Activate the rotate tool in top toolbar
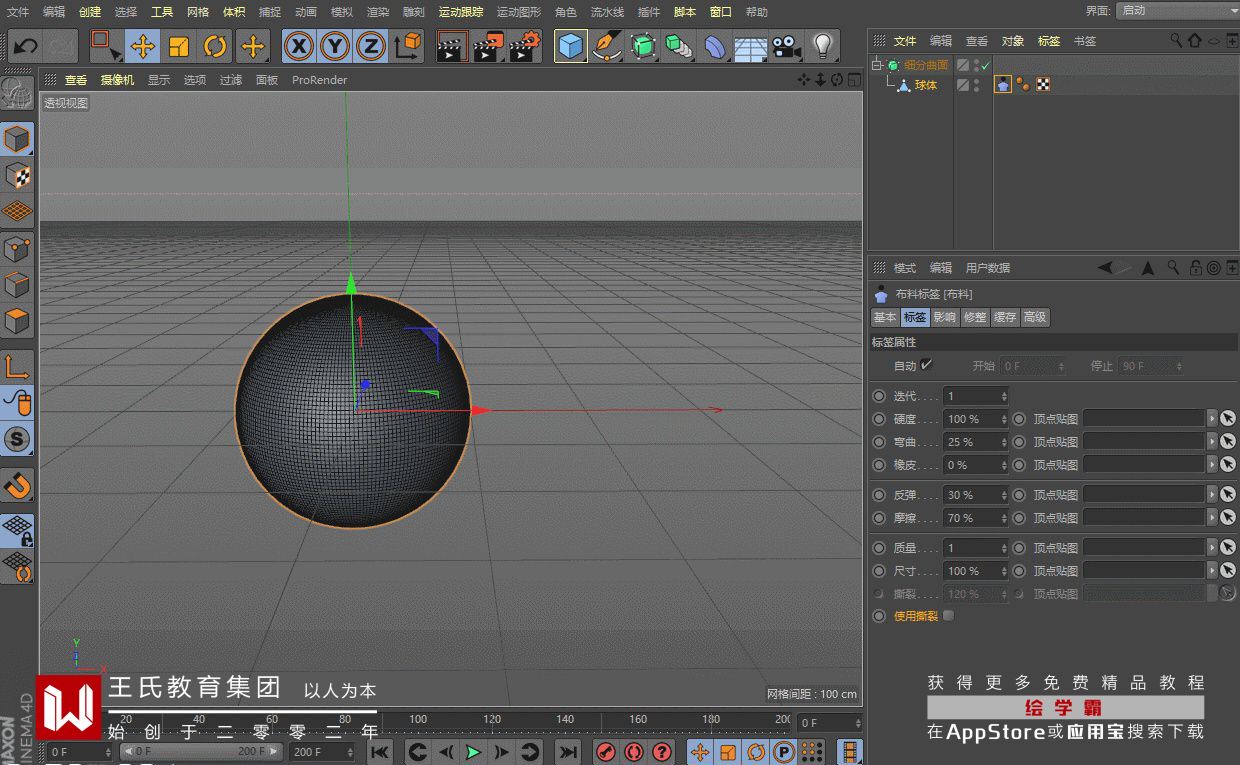 tap(215, 46)
